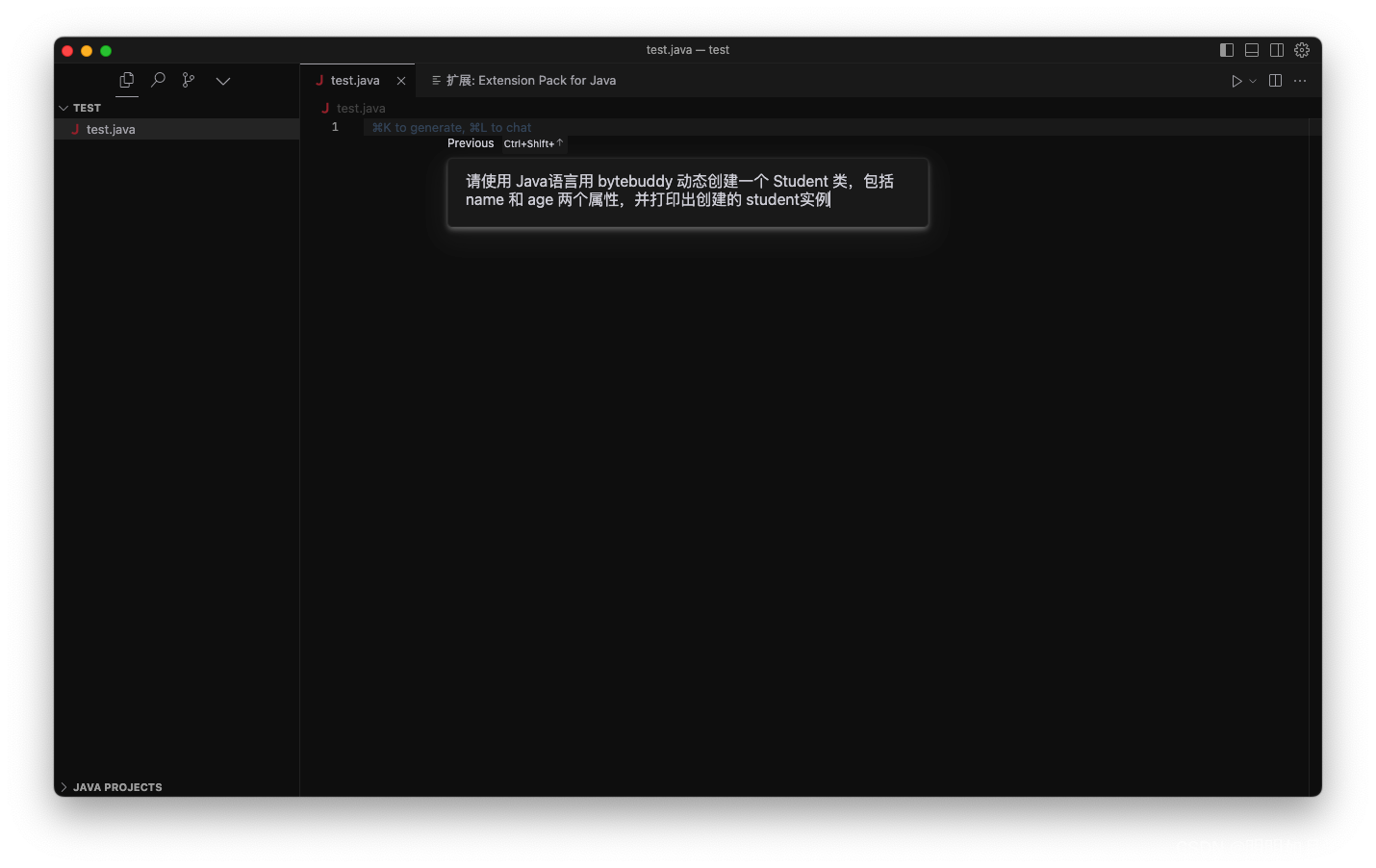Click line number 1 in gutter
This screenshot has width=1376, height=868.
tap(335, 127)
